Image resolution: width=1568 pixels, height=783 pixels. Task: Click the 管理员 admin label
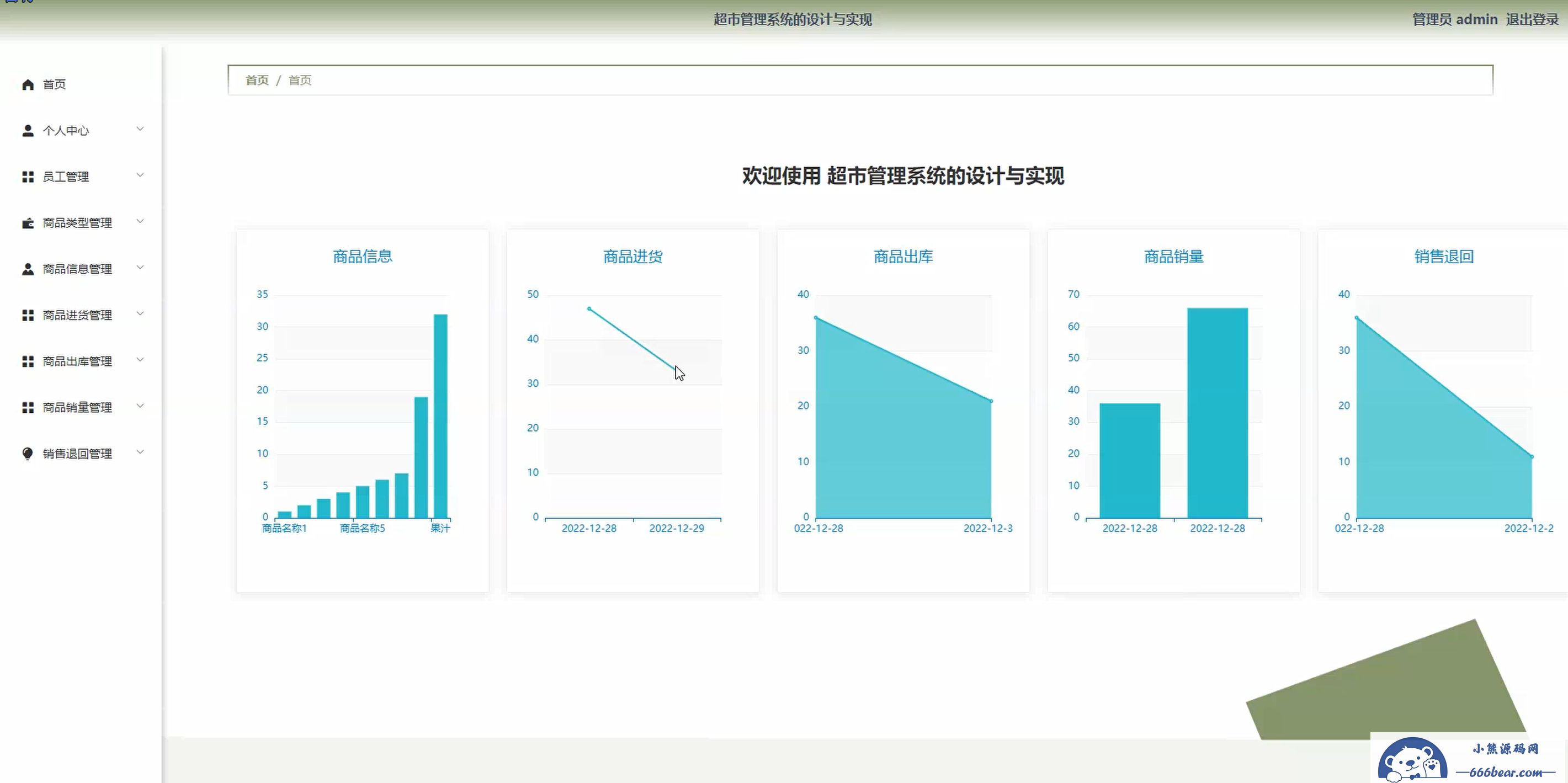coord(1454,19)
